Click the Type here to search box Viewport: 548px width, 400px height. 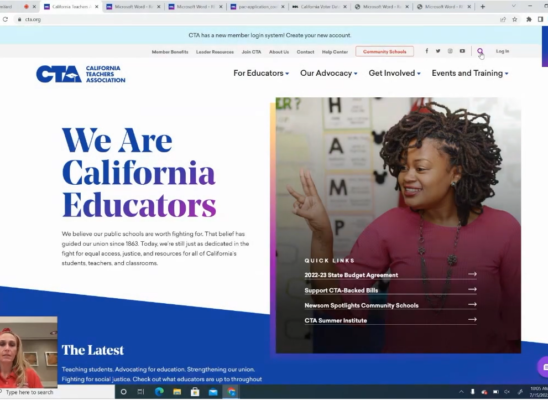(29, 392)
